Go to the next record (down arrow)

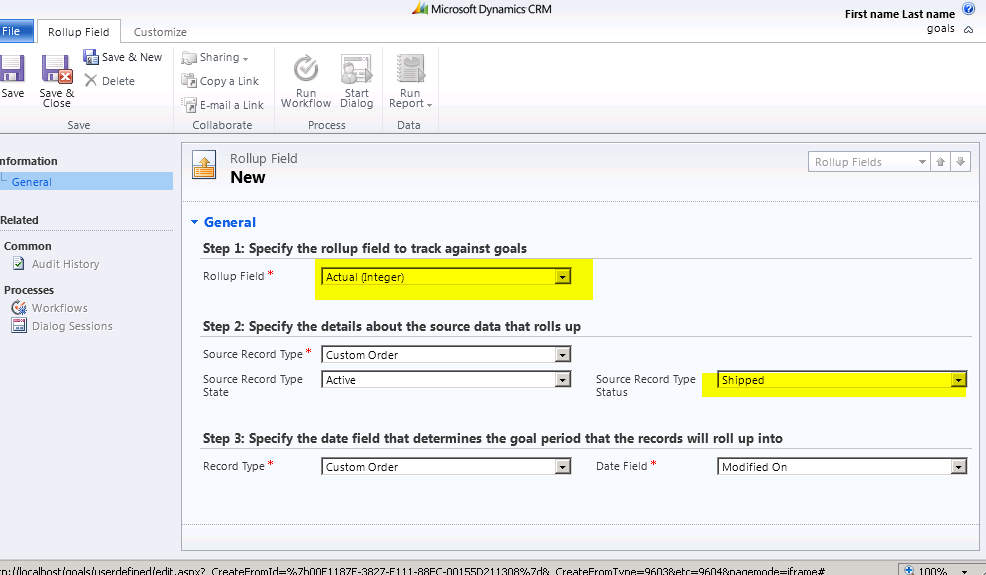click(x=960, y=162)
